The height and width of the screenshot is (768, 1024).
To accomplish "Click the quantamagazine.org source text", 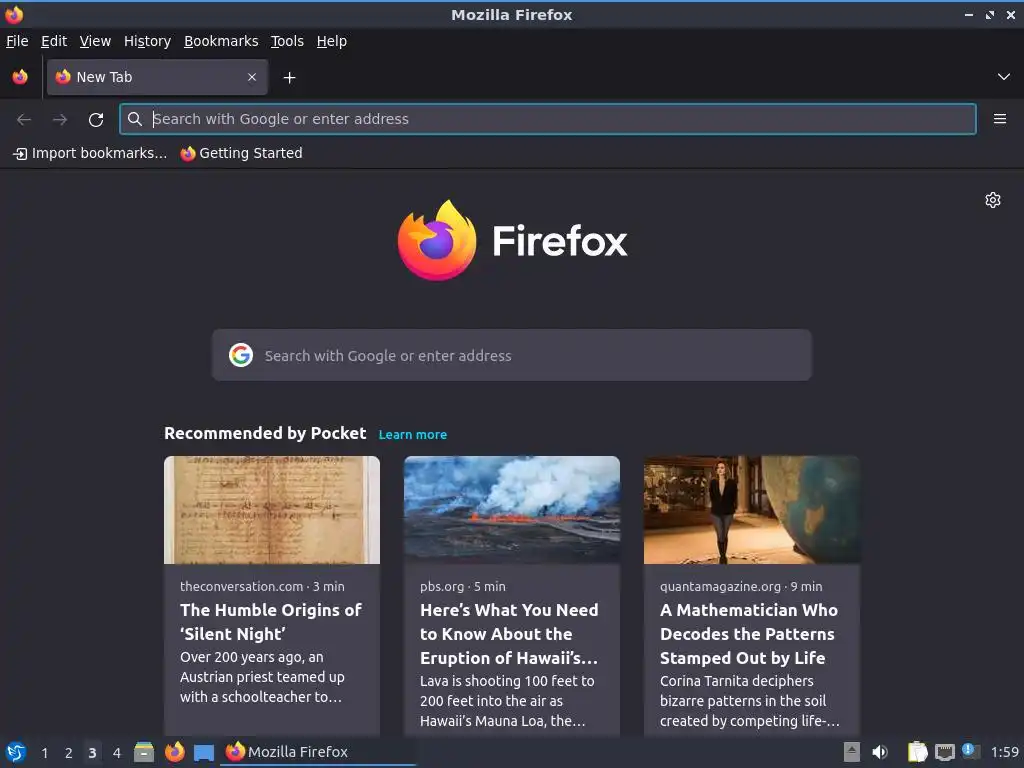I will click(720, 586).
